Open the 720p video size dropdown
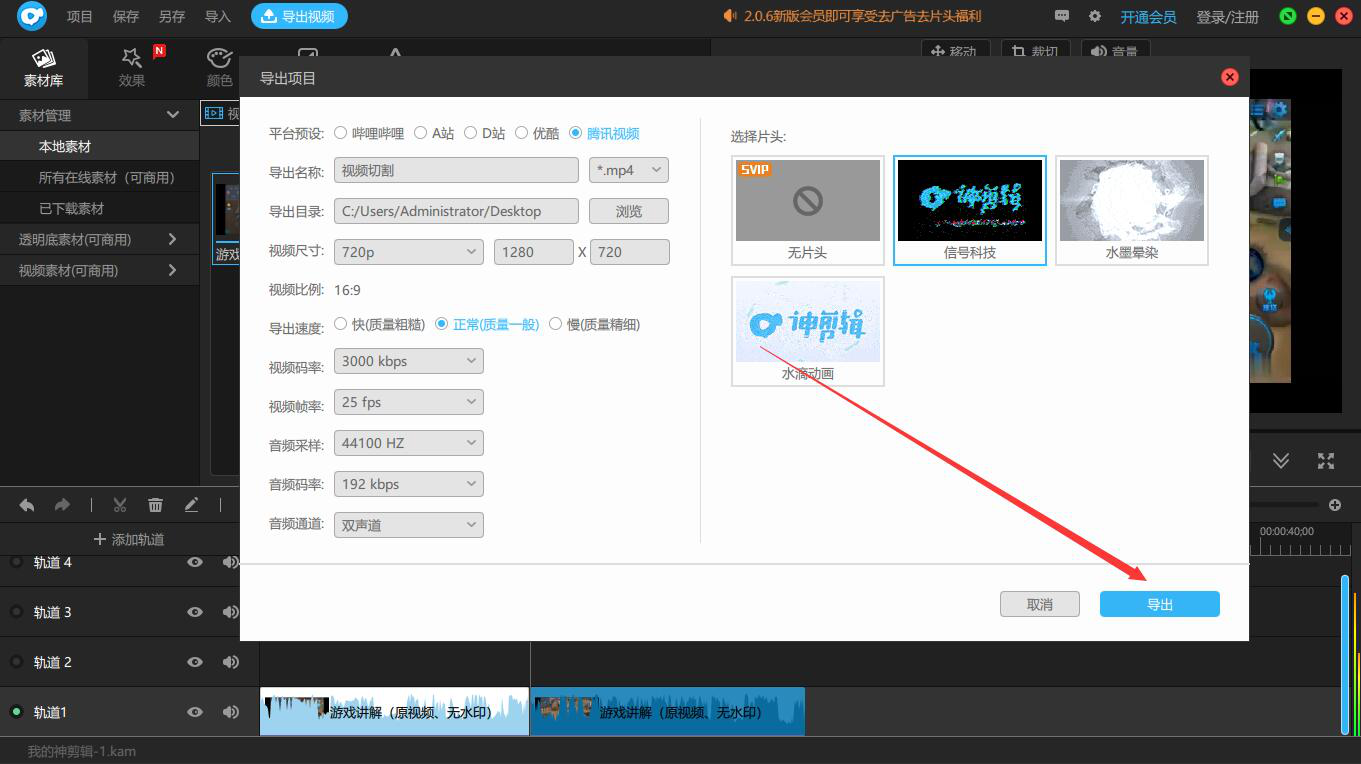 pos(408,252)
